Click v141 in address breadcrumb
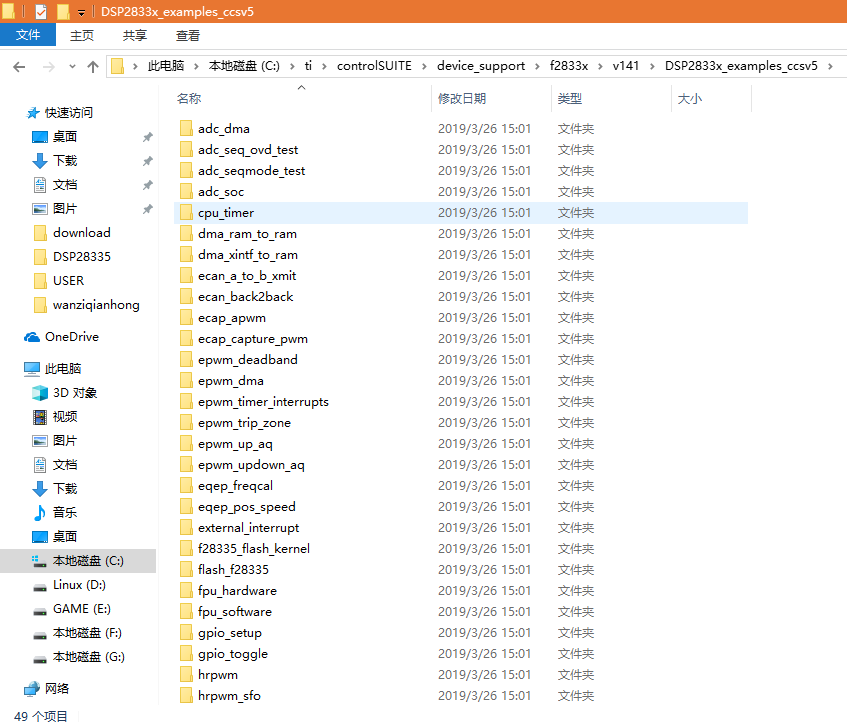This screenshot has width=847, height=728. [x=626, y=66]
